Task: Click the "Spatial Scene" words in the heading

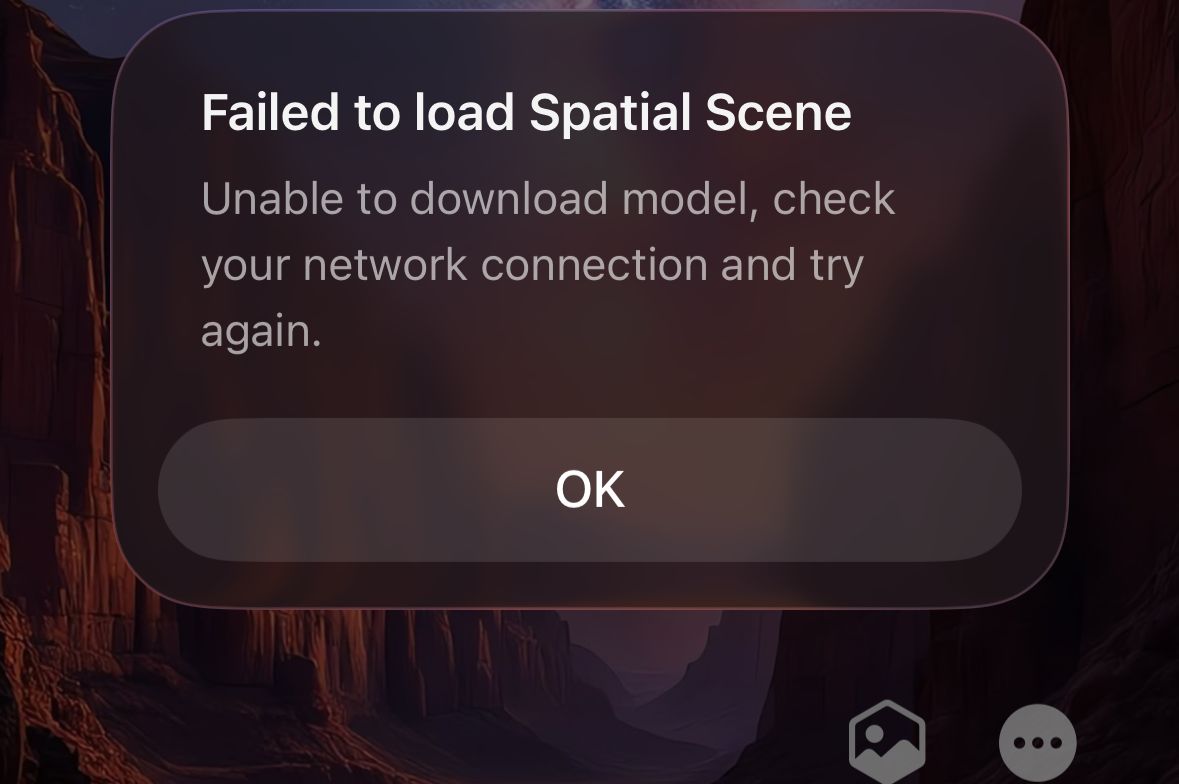Action: click(x=690, y=113)
